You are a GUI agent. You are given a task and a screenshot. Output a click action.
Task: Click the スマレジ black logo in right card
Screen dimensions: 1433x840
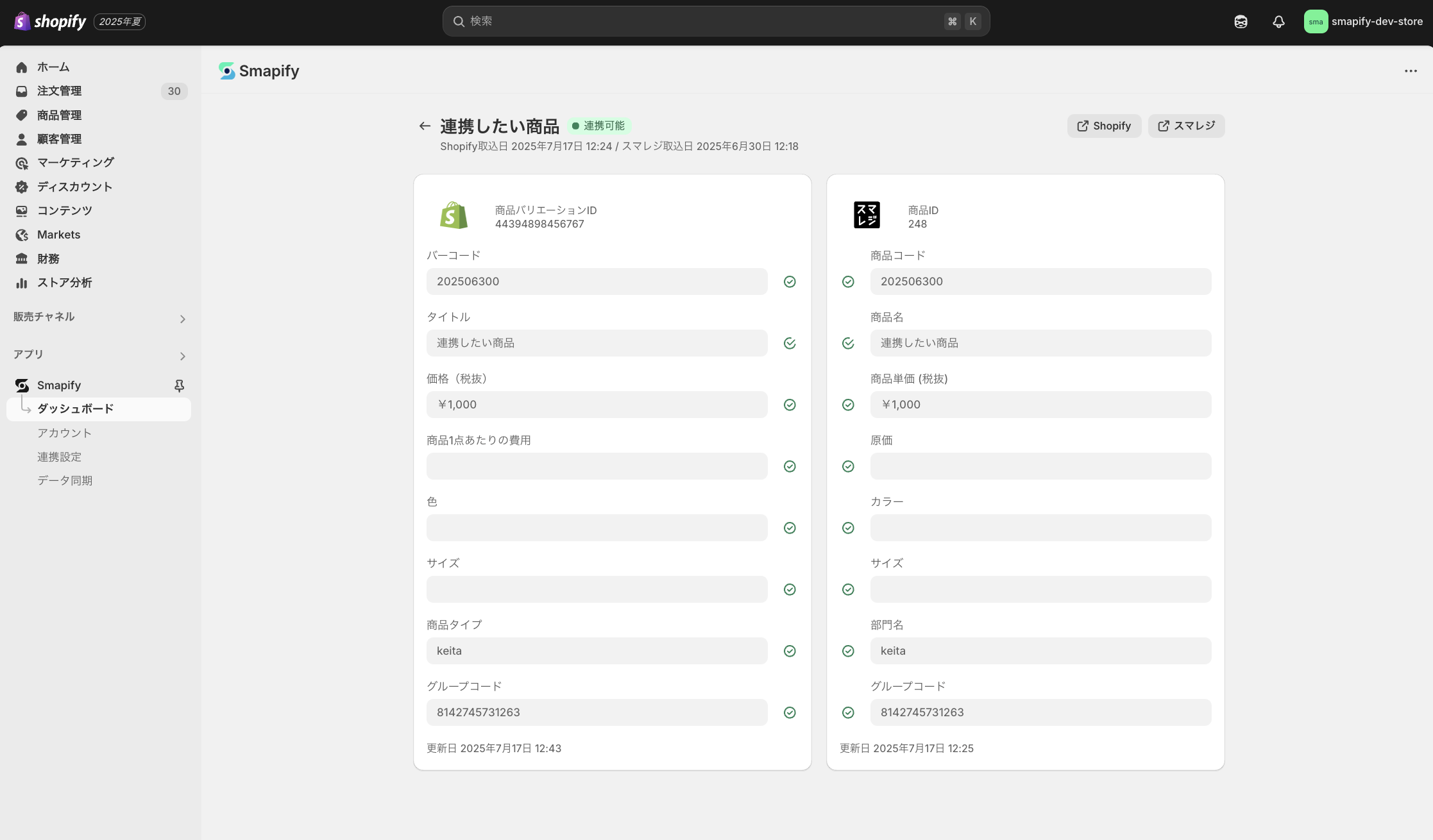point(867,215)
